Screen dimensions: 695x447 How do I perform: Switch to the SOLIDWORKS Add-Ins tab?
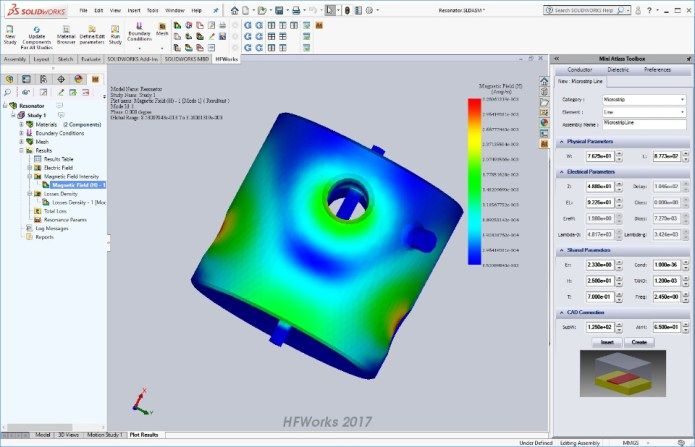pyautogui.click(x=133, y=59)
